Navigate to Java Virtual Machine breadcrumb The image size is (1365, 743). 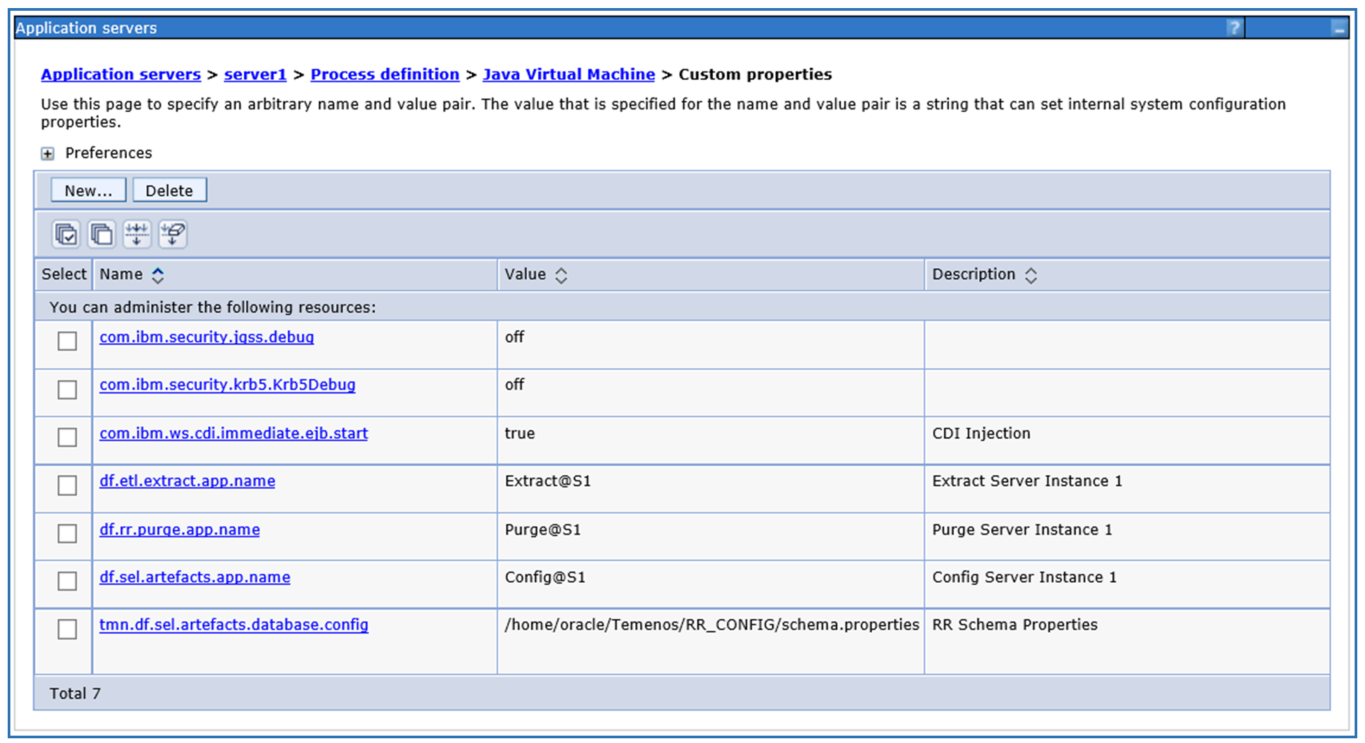click(x=568, y=74)
